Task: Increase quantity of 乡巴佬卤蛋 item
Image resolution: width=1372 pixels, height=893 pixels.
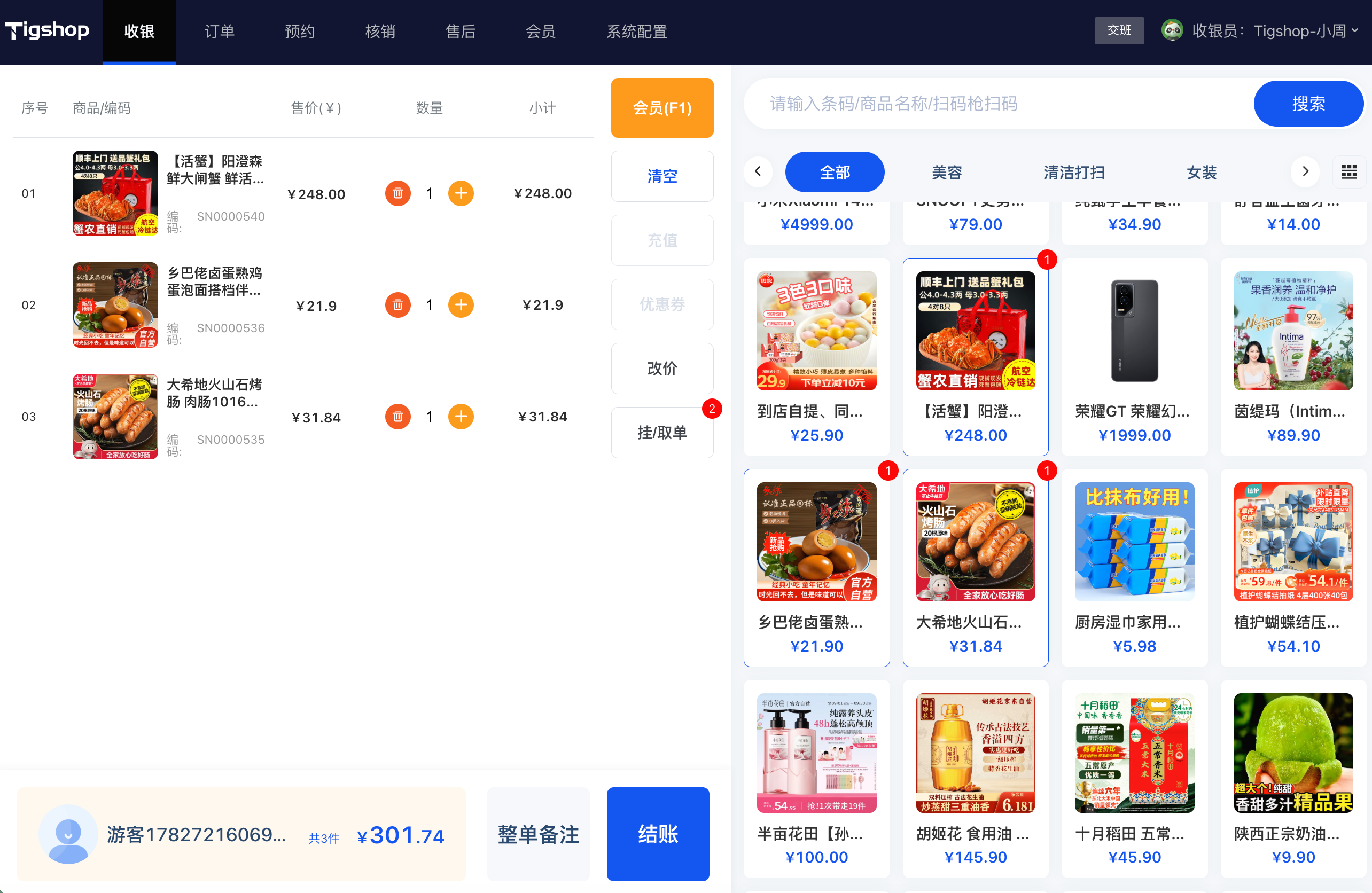Action: pyautogui.click(x=461, y=305)
